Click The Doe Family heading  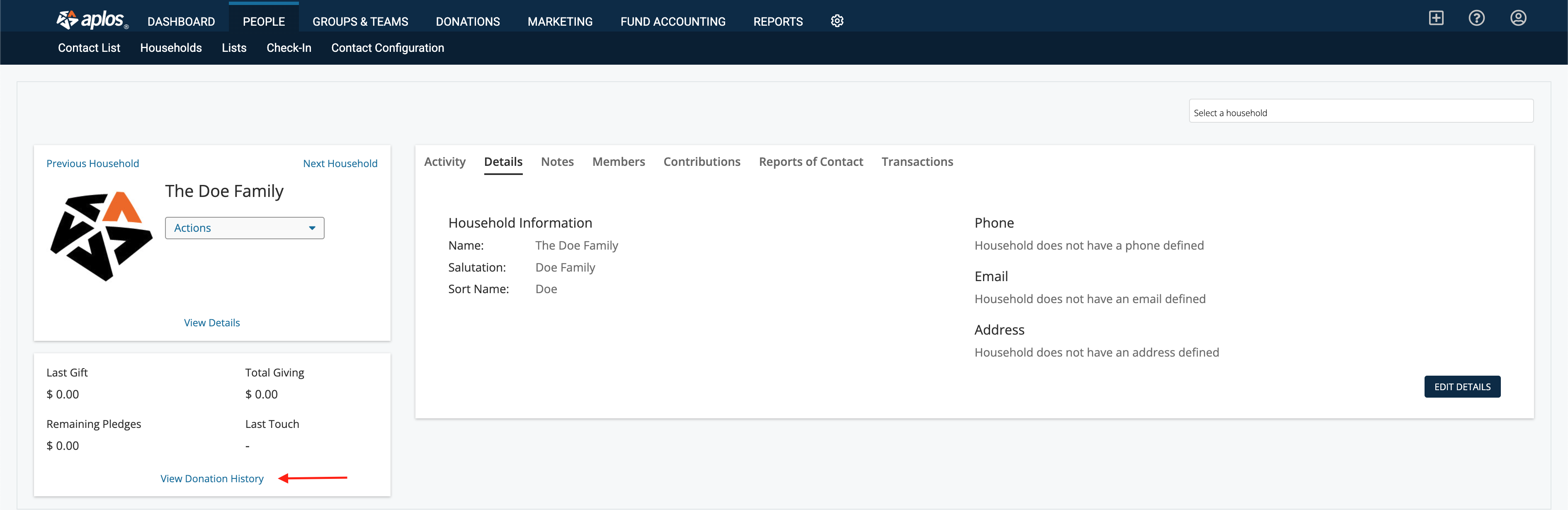[224, 192]
